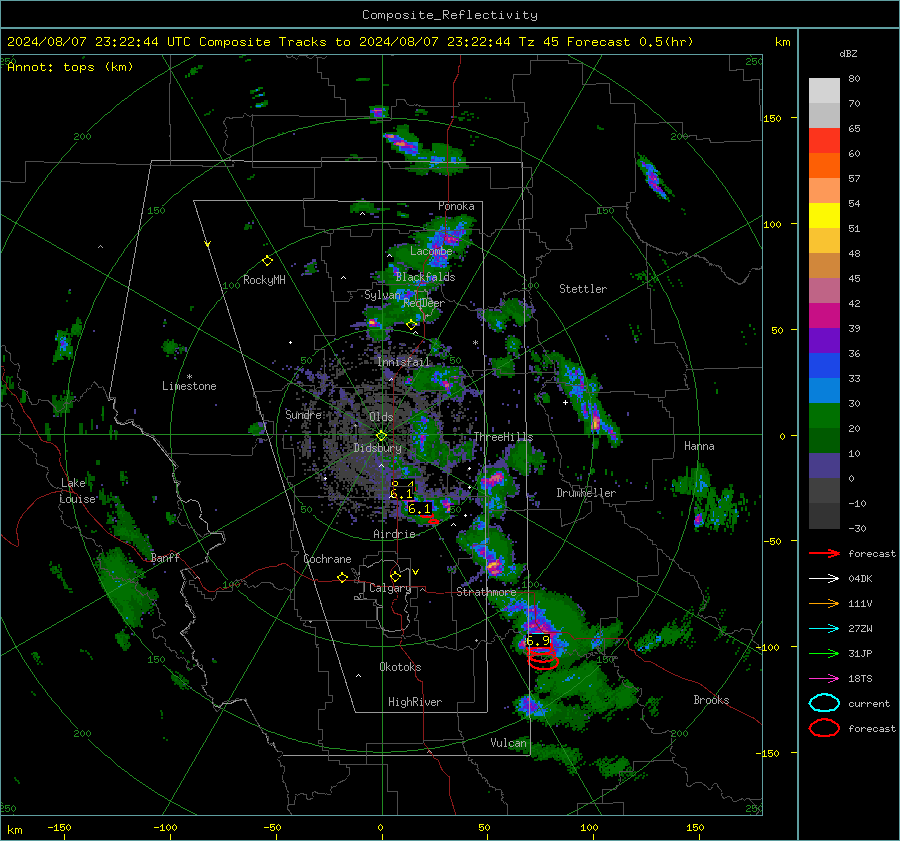Click the yellow diamond marker at Calgary
This screenshot has width=900, height=841.
(x=395, y=576)
